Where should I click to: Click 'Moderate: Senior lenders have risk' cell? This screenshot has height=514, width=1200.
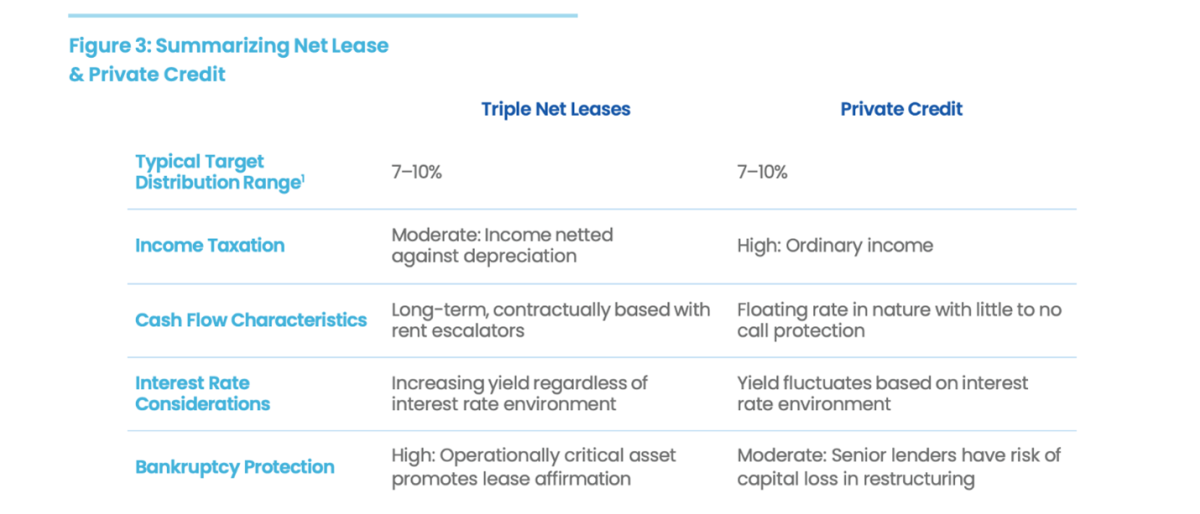tap(899, 467)
